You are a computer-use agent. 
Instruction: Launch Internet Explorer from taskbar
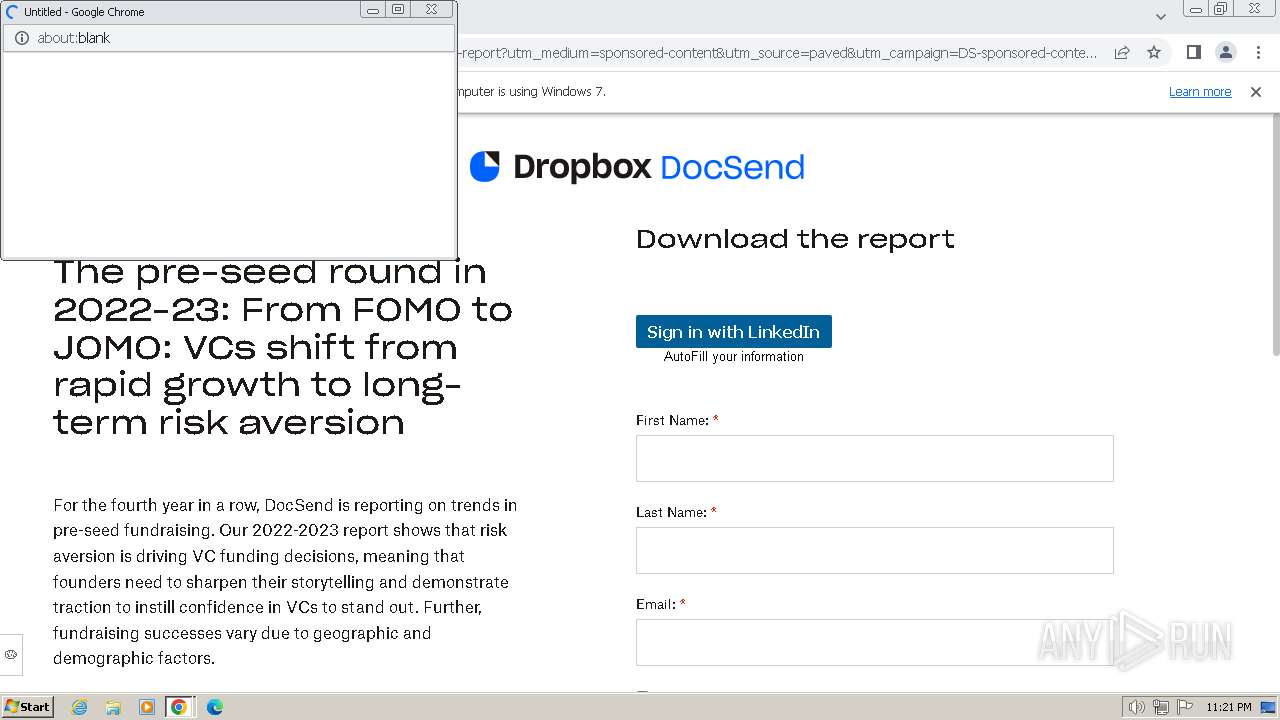[x=80, y=707]
